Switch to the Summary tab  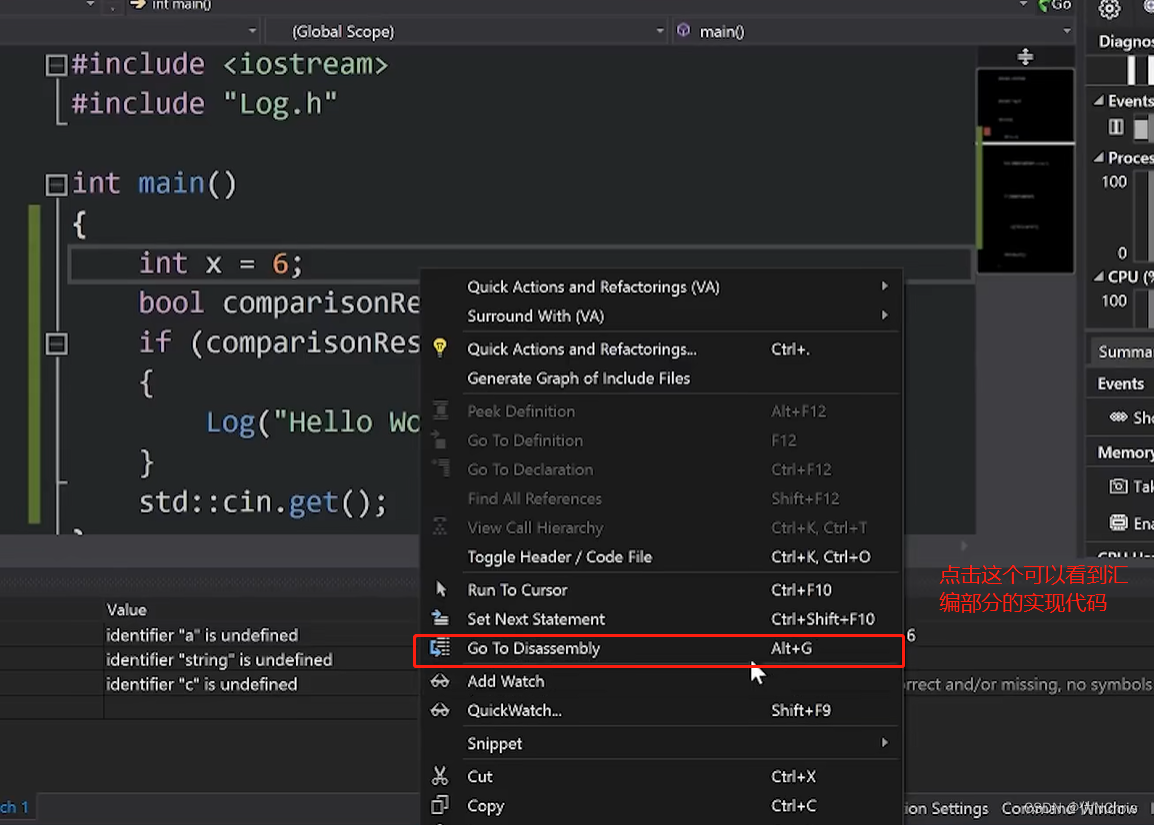(1124, 352)
